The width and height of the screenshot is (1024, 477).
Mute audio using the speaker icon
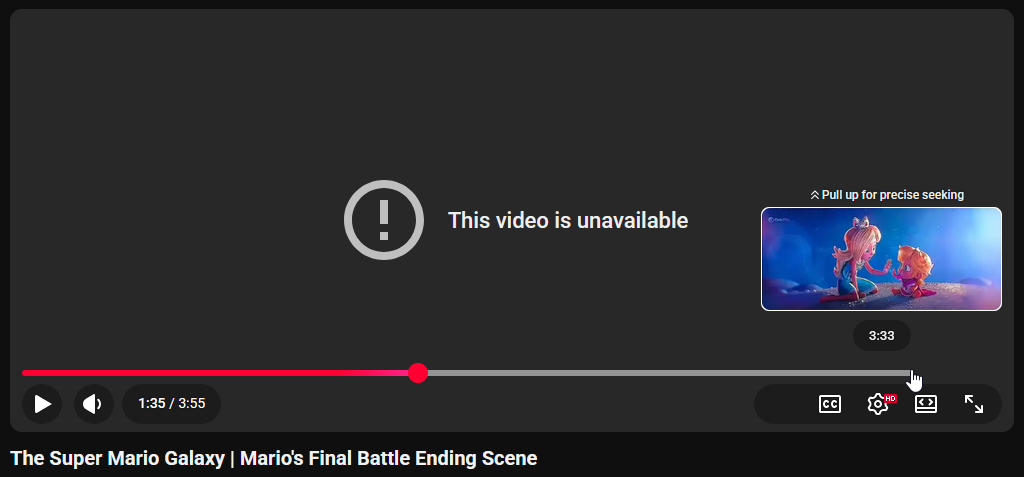point(93,404)
